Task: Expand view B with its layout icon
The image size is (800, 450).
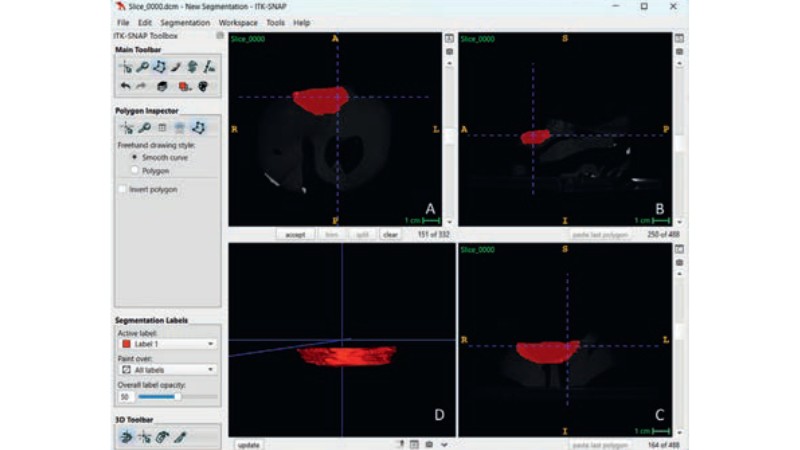Action: (679, 38)
